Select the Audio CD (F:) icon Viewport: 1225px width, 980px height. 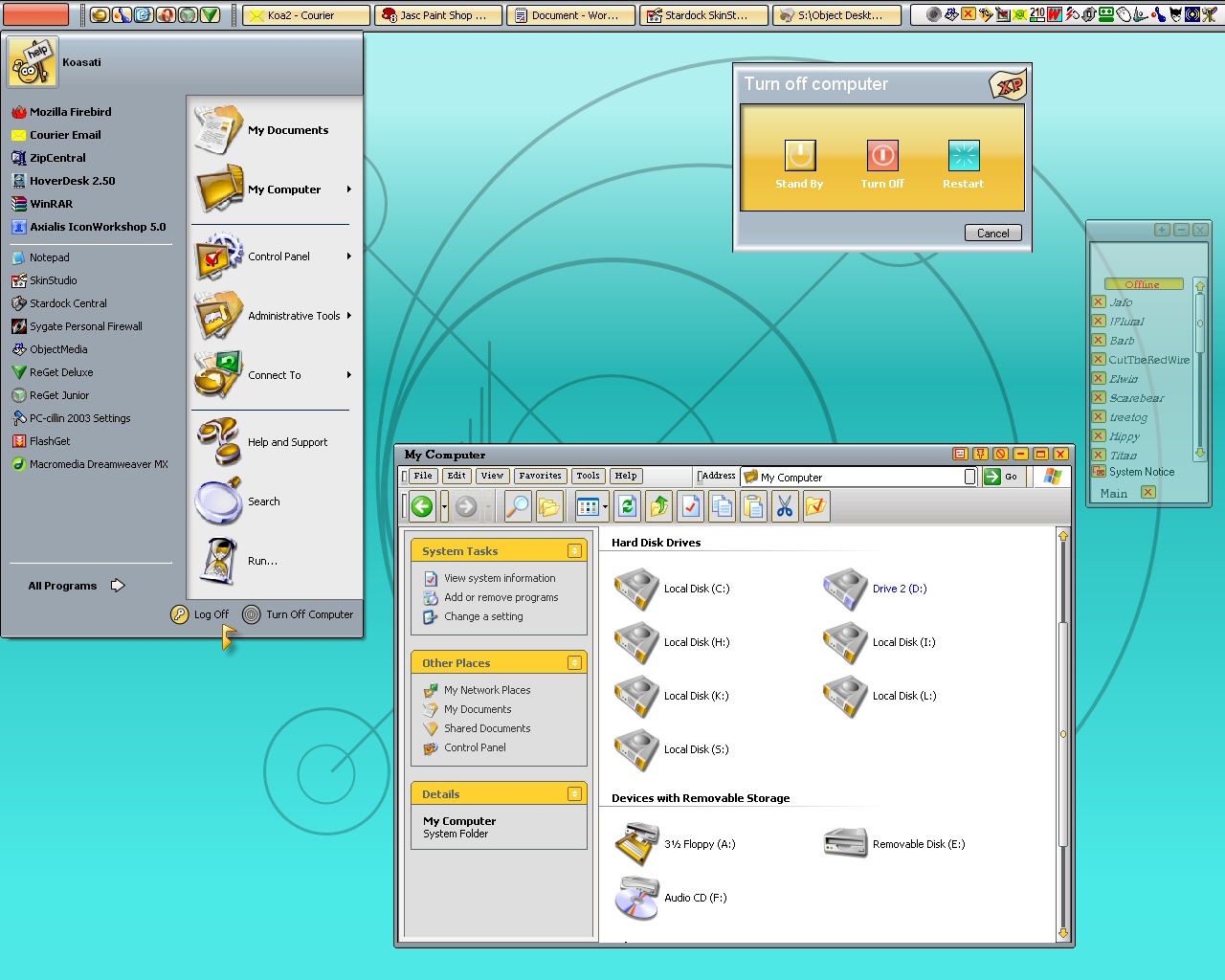click(x=636, y=898)
